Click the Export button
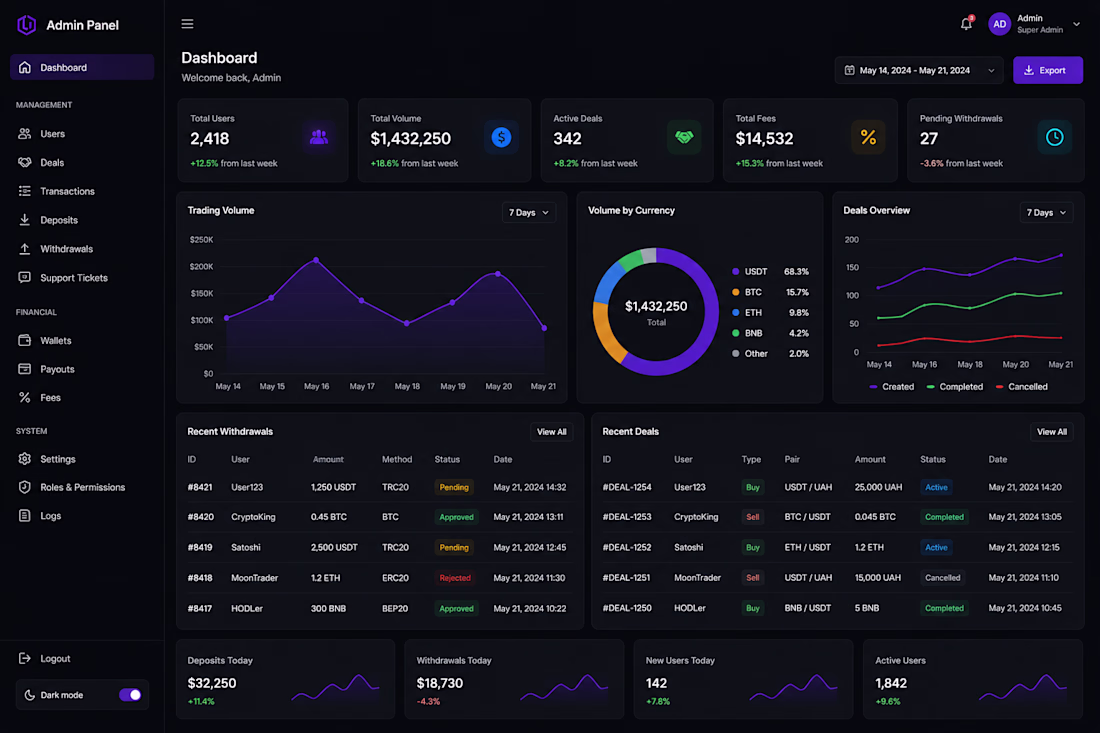This screenshot has height=733, width=1100. pyautogui.click(x=1047, y=70)
